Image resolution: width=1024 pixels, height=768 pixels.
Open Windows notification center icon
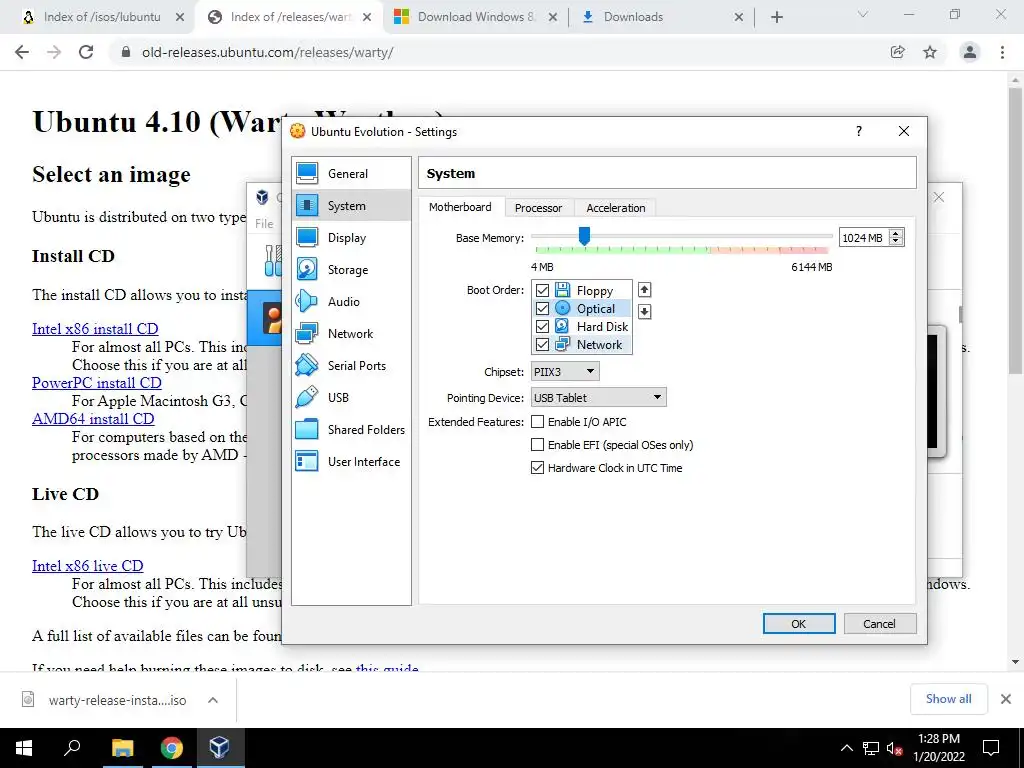click(x=991, y=748)
